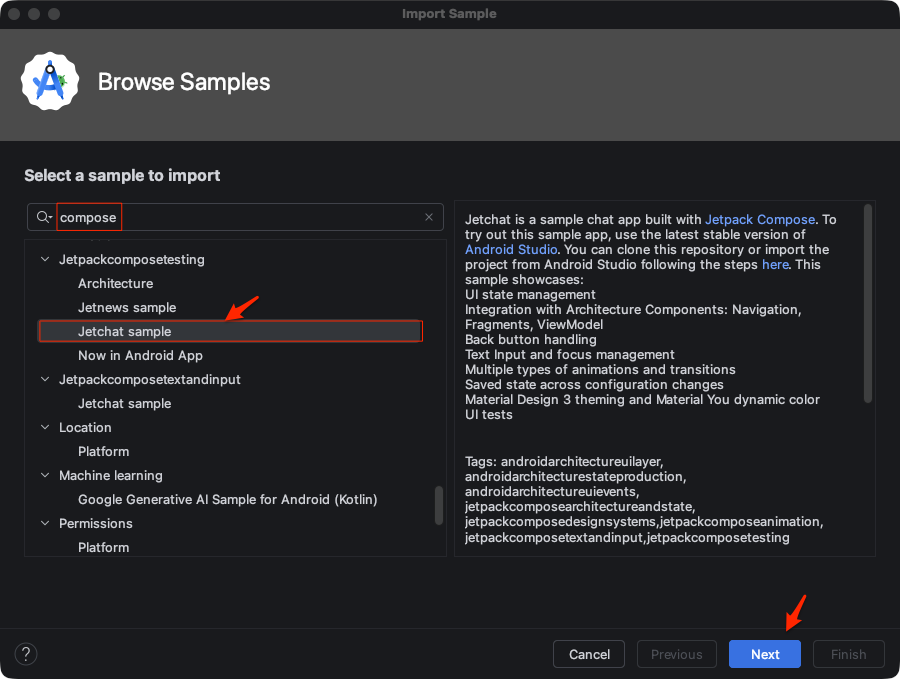
Task: Open the Jetpack Compose link
Action: [x=760, y=219]
